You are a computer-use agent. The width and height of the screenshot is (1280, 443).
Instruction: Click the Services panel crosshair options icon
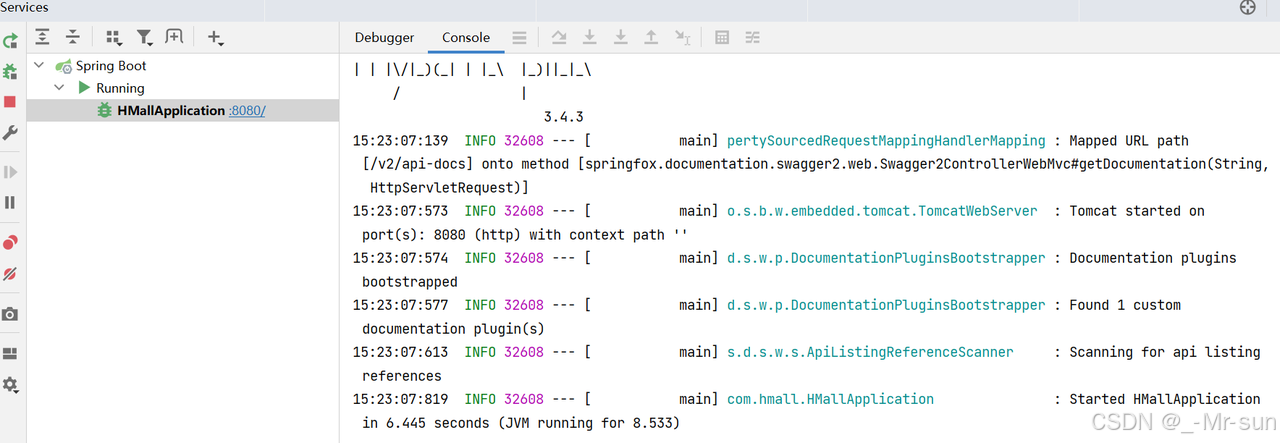click(x=1247, y=8)
